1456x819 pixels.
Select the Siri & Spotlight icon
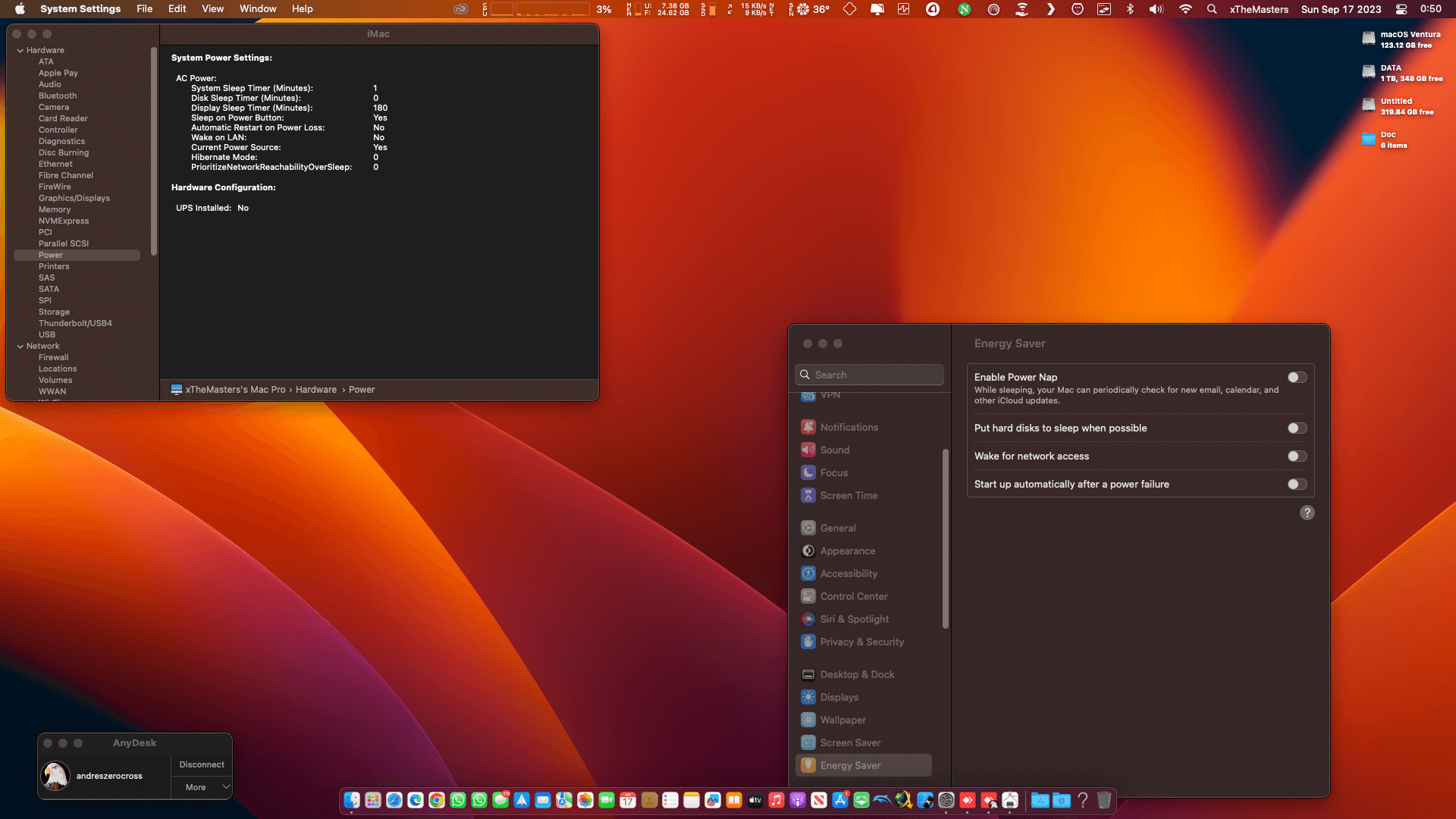[x=808, y=619]
